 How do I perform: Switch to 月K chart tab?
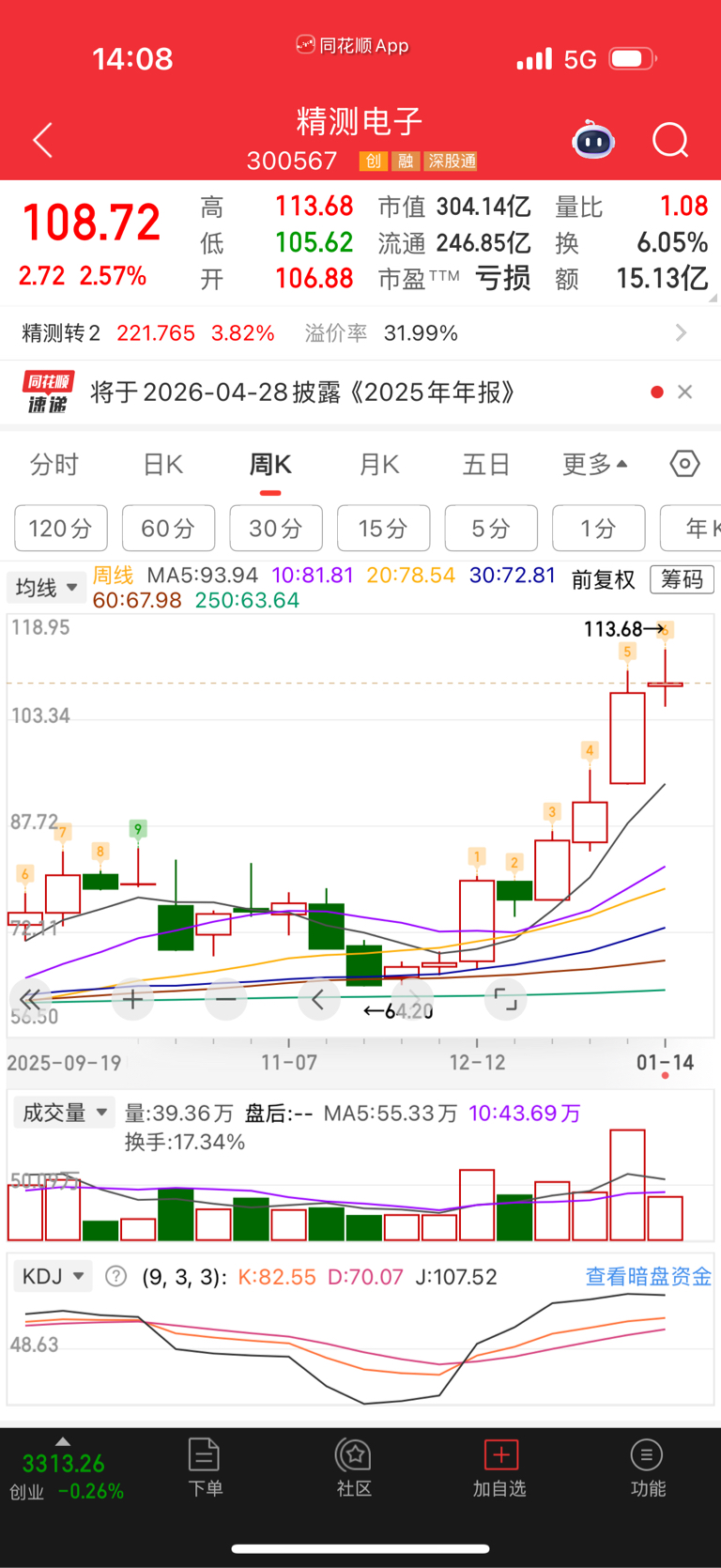379,465
